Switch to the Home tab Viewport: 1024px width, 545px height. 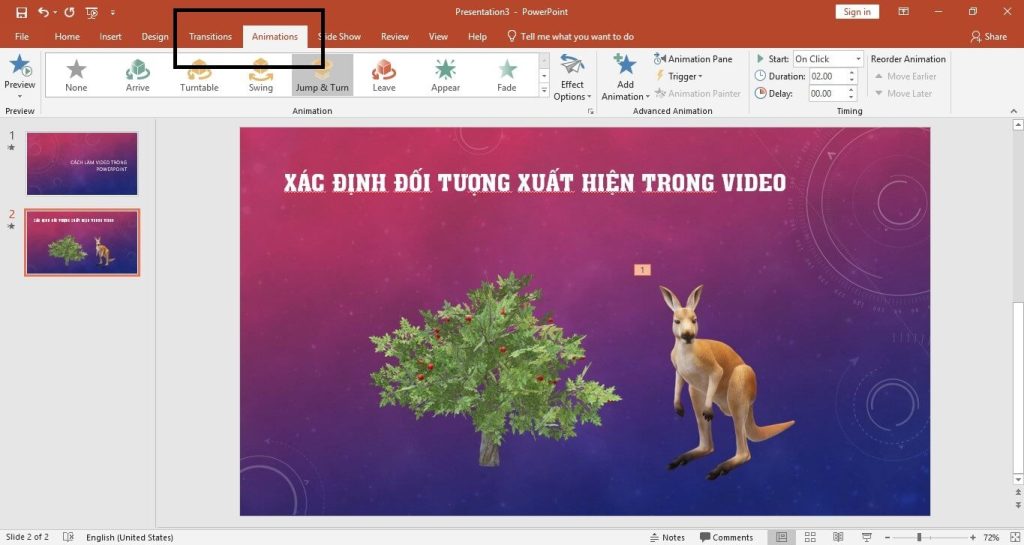(x=67, y=37)
